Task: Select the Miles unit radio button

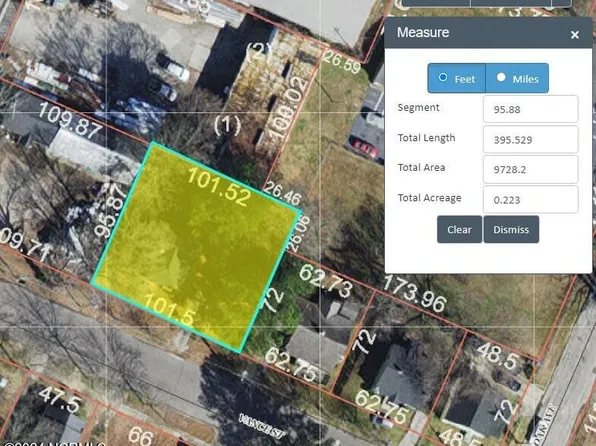Action: click(501, 77)
